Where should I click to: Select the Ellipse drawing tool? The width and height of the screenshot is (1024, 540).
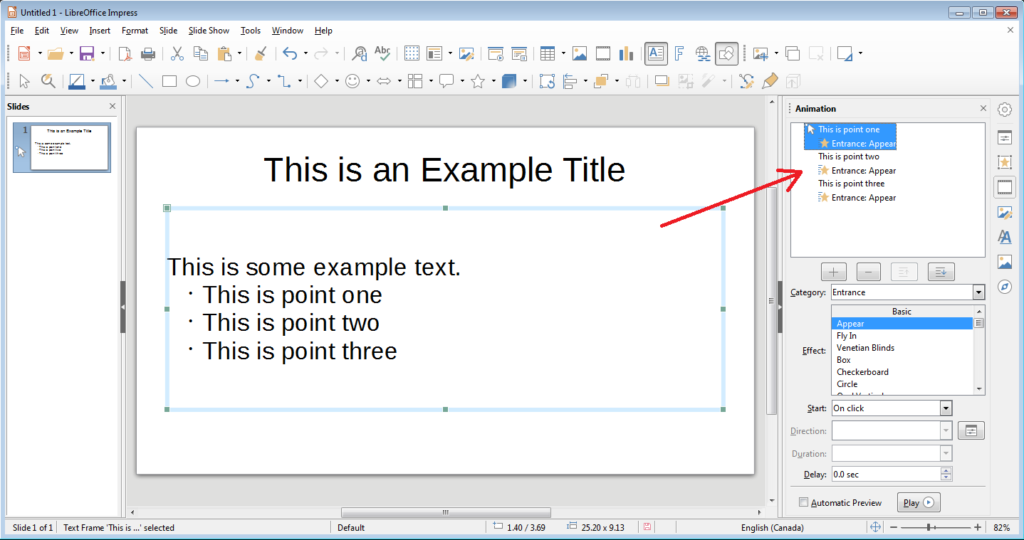[193, 81]
